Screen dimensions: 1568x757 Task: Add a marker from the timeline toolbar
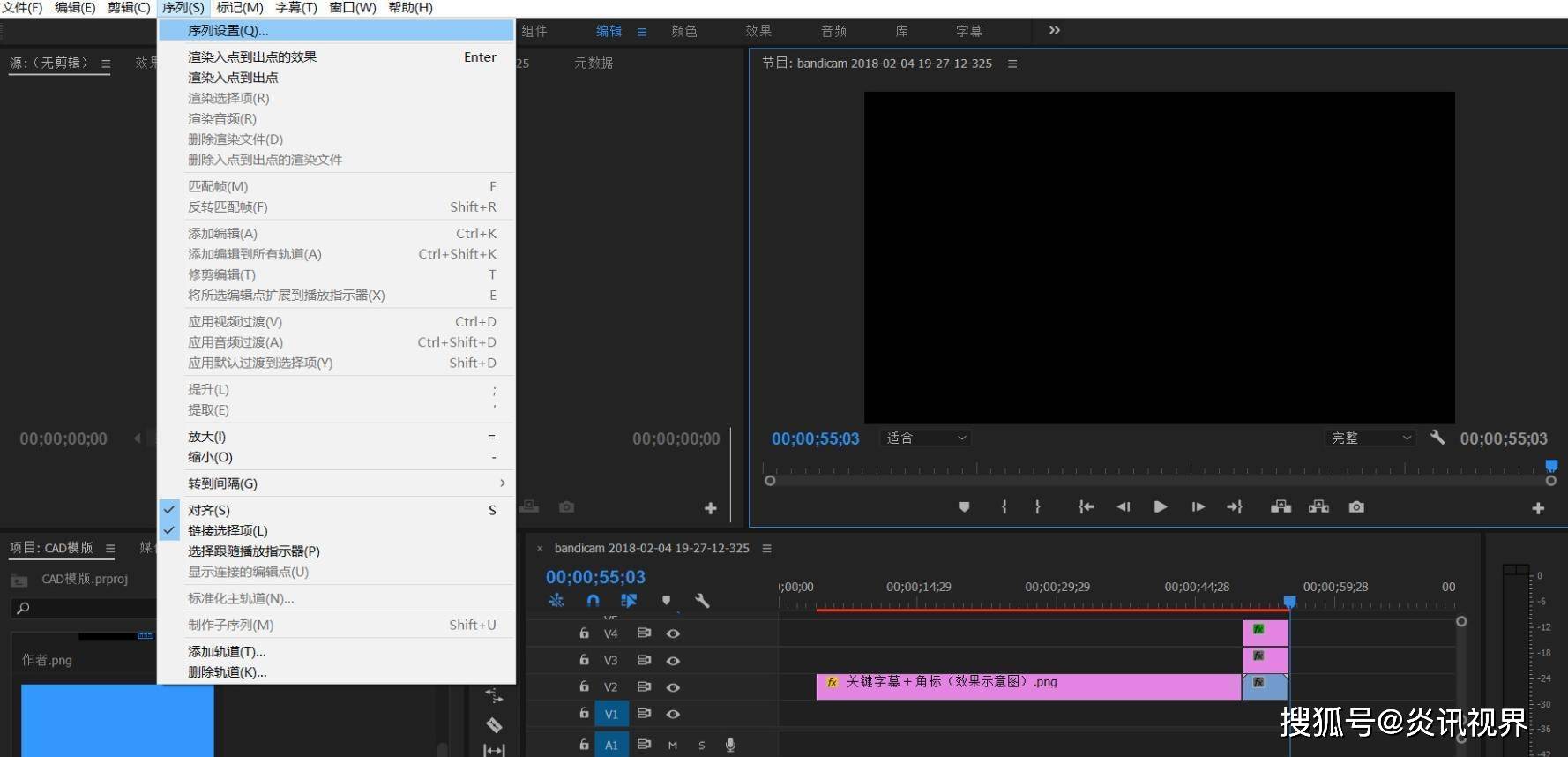666,601
